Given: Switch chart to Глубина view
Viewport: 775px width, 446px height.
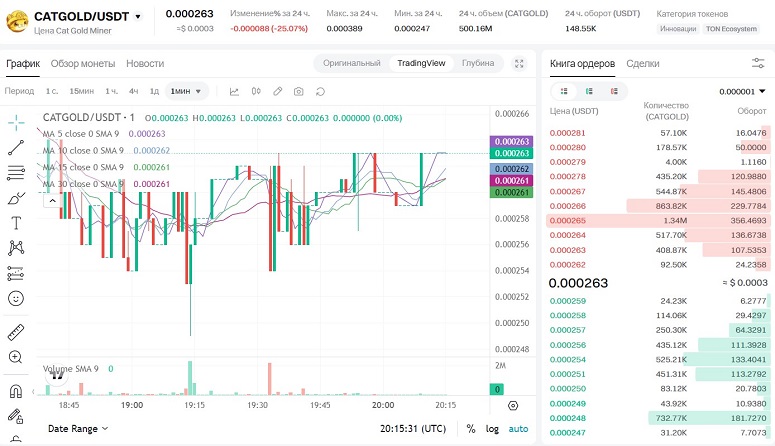Looking at the screenshot, I should (478, 63).
